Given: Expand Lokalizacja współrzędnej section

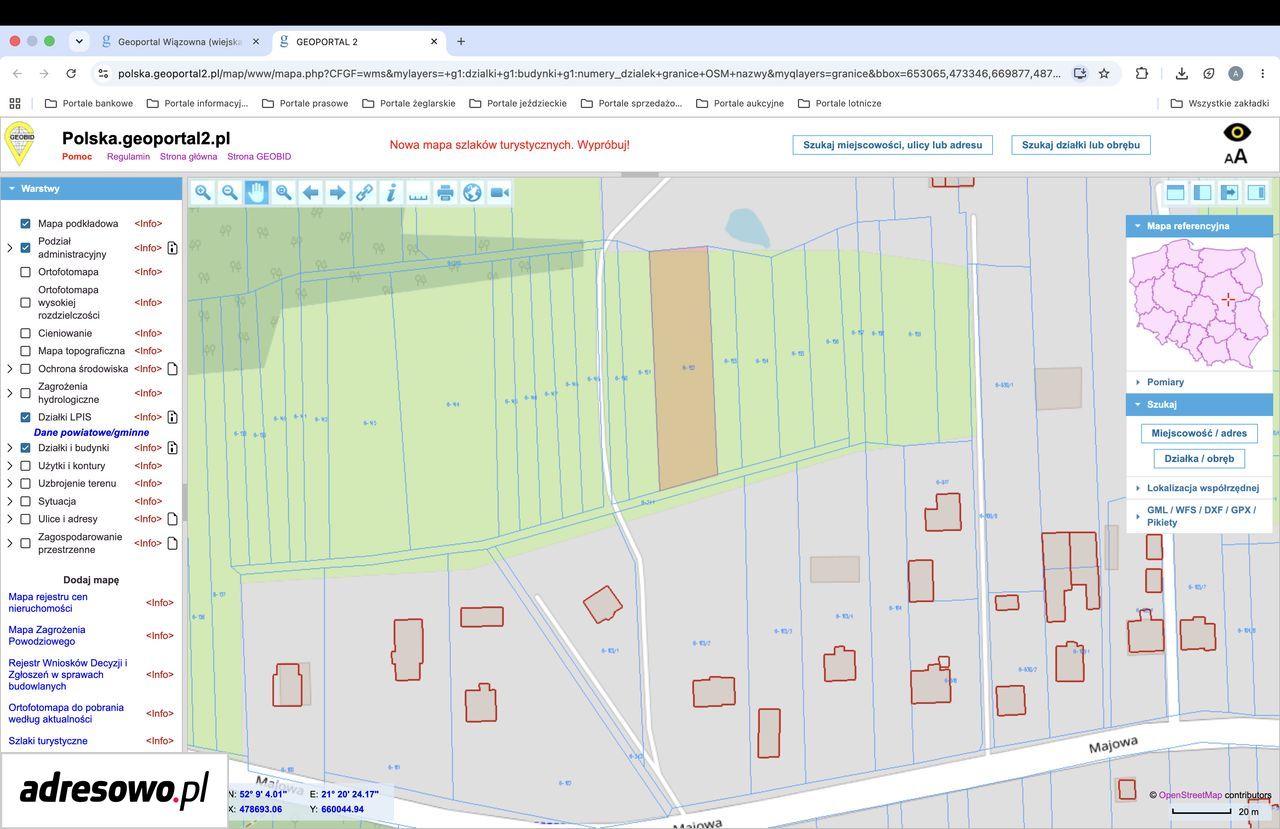Looking at the screenshot, I should 1199,488.
